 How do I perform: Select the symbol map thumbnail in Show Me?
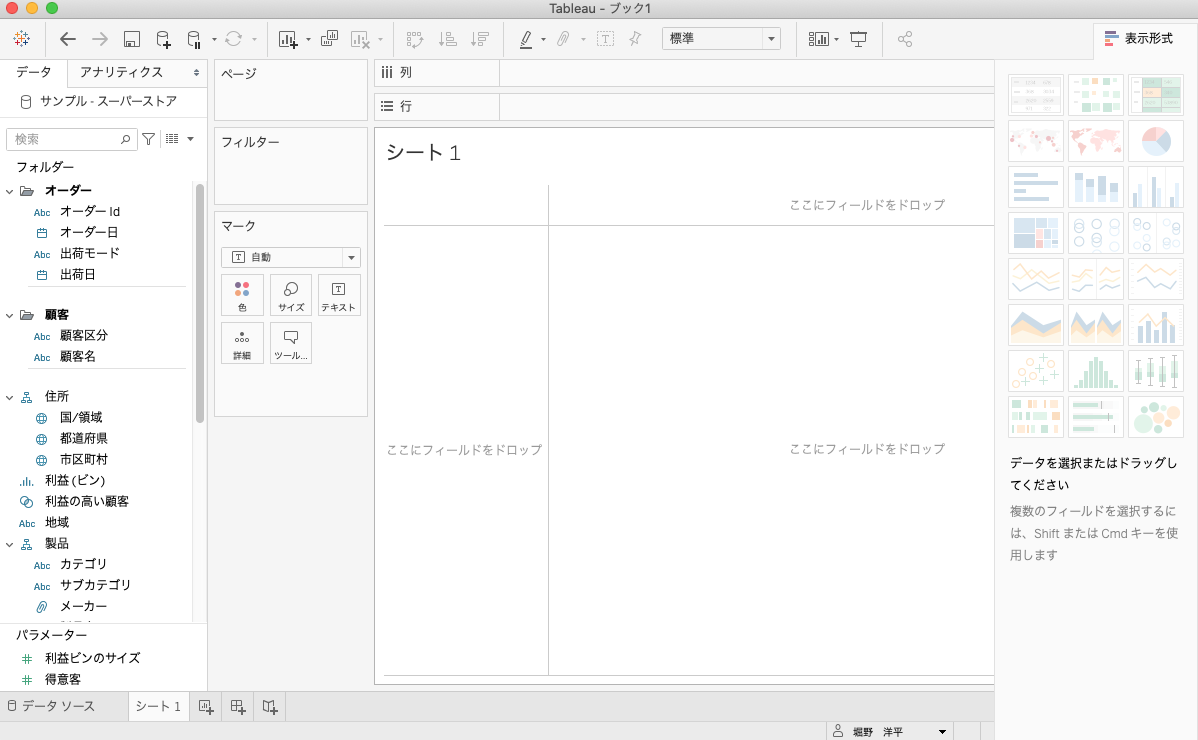coord(1035,141)
